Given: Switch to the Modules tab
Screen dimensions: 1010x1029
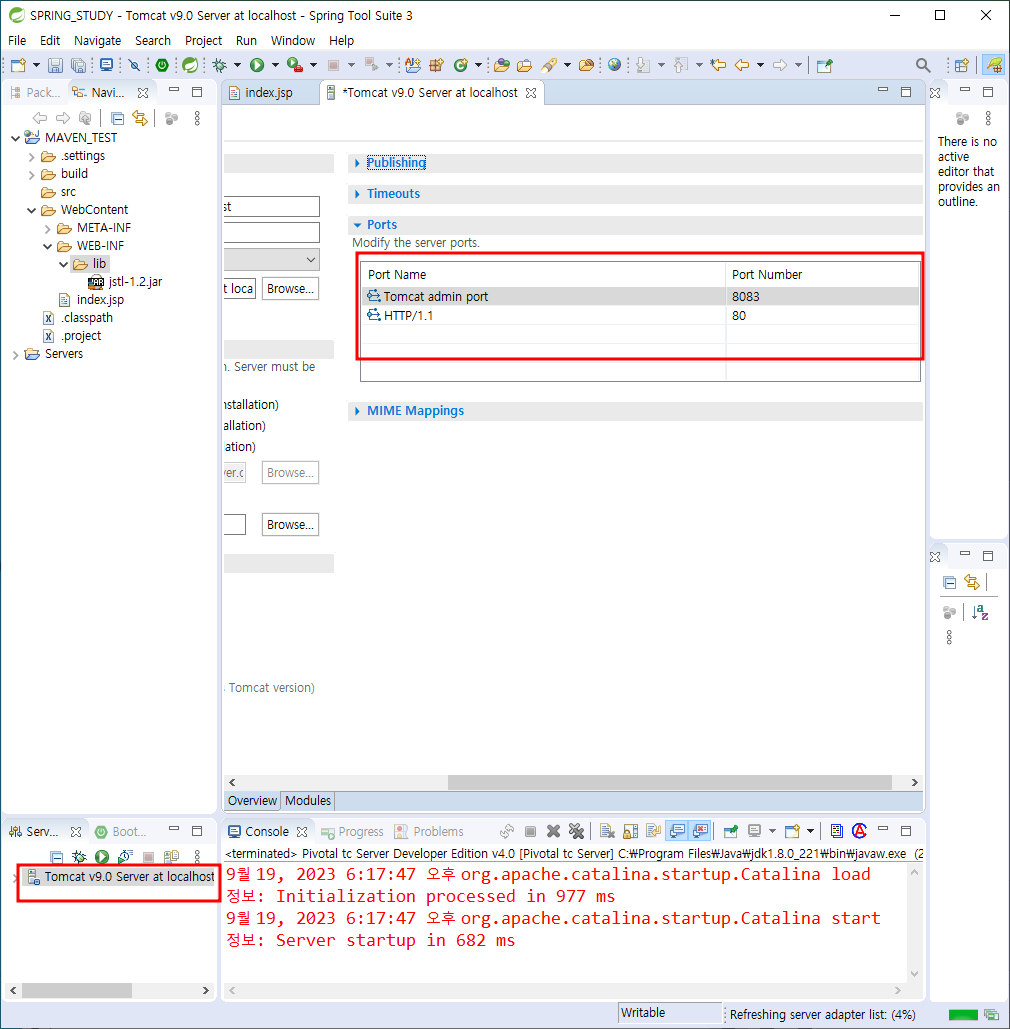Looking at the screenshot, I should 308,801.
